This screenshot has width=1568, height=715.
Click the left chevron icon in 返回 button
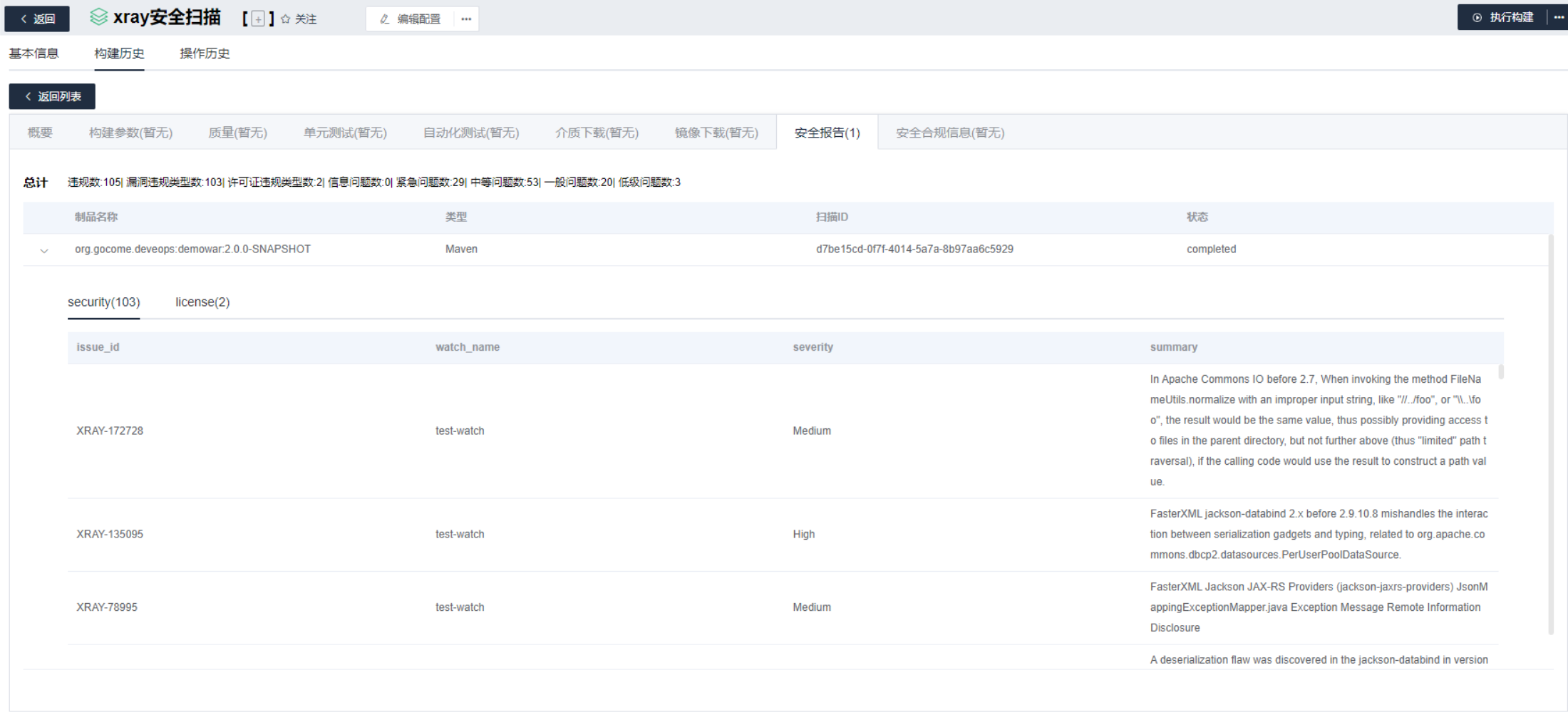pos(22,19)
